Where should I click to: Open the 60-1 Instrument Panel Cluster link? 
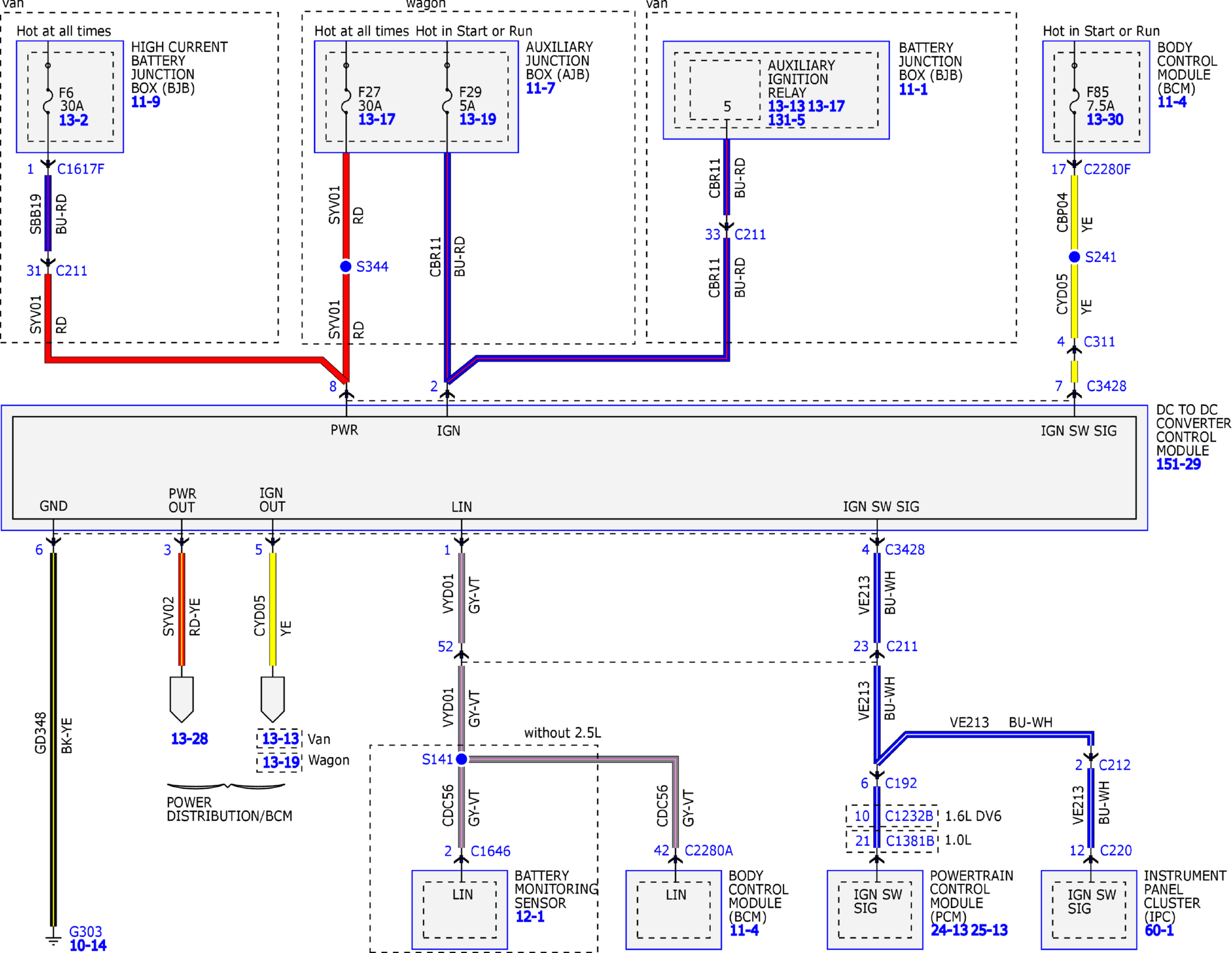[x=1159, y=930]
